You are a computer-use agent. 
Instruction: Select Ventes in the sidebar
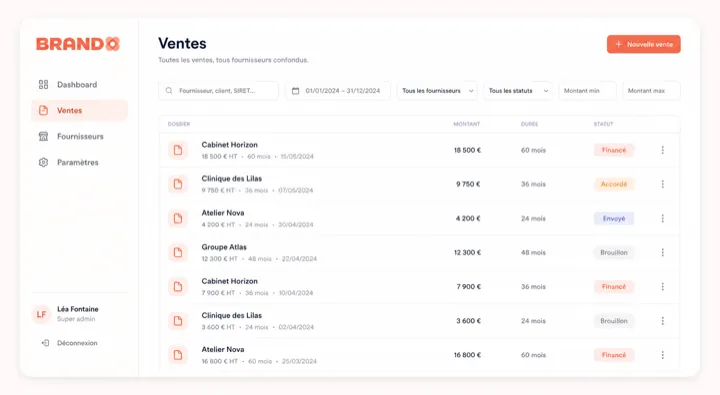79,110
